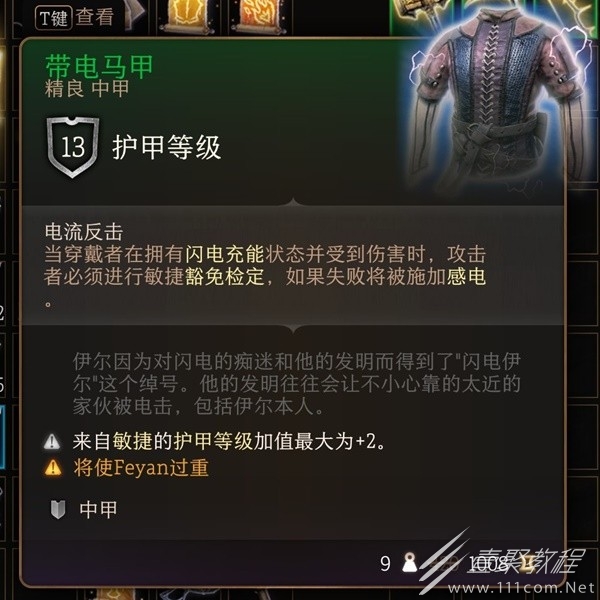
Task: Select the orange fire scroll inventory item
Action: [259, 15]
